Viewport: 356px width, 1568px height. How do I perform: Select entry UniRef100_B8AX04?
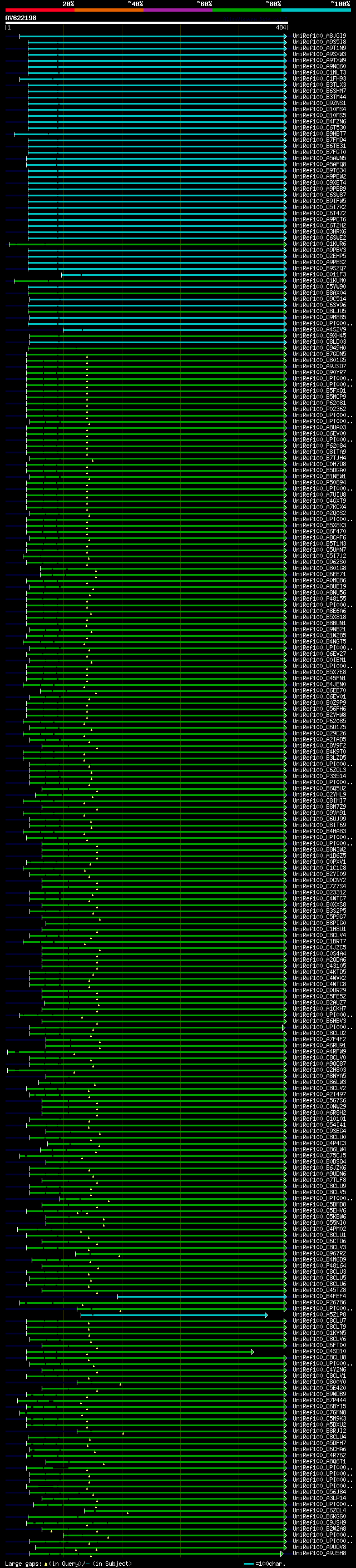pyautogui.click(x=319, y=293)
